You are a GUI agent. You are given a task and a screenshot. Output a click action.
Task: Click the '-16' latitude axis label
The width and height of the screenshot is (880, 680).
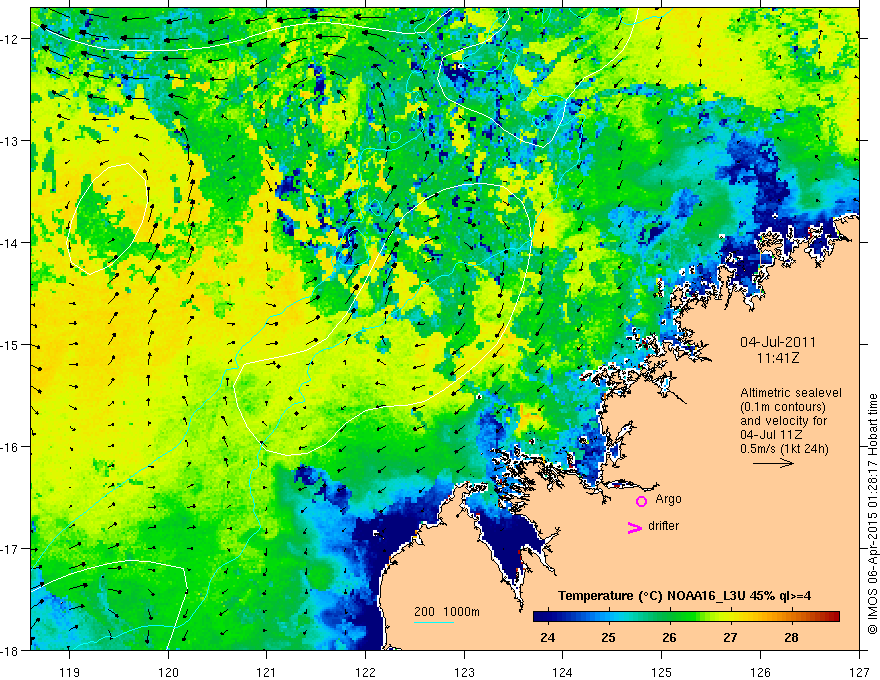[x=11, y=447]
